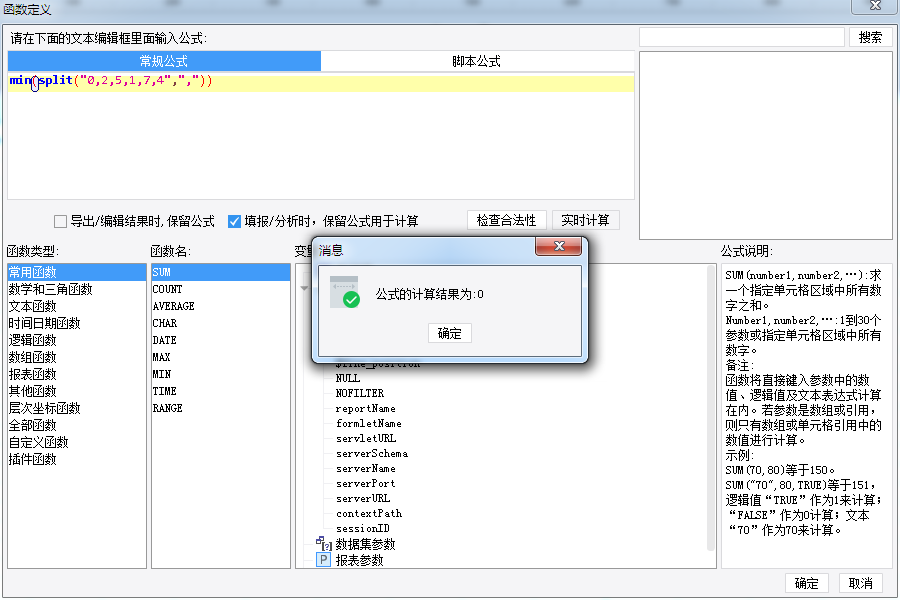
Task: Click the 数据集参数 tree icon
Action: pos(324,543)
